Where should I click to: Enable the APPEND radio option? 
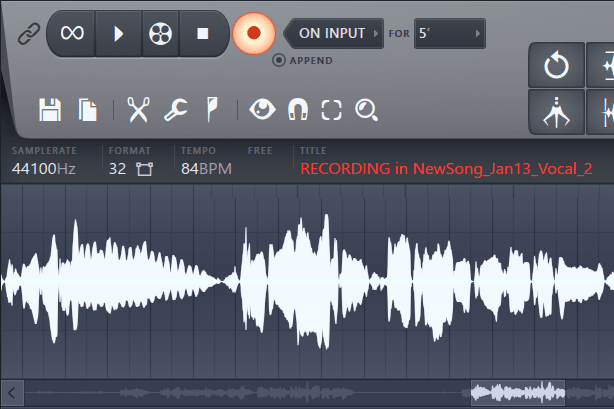pos(278,60)
